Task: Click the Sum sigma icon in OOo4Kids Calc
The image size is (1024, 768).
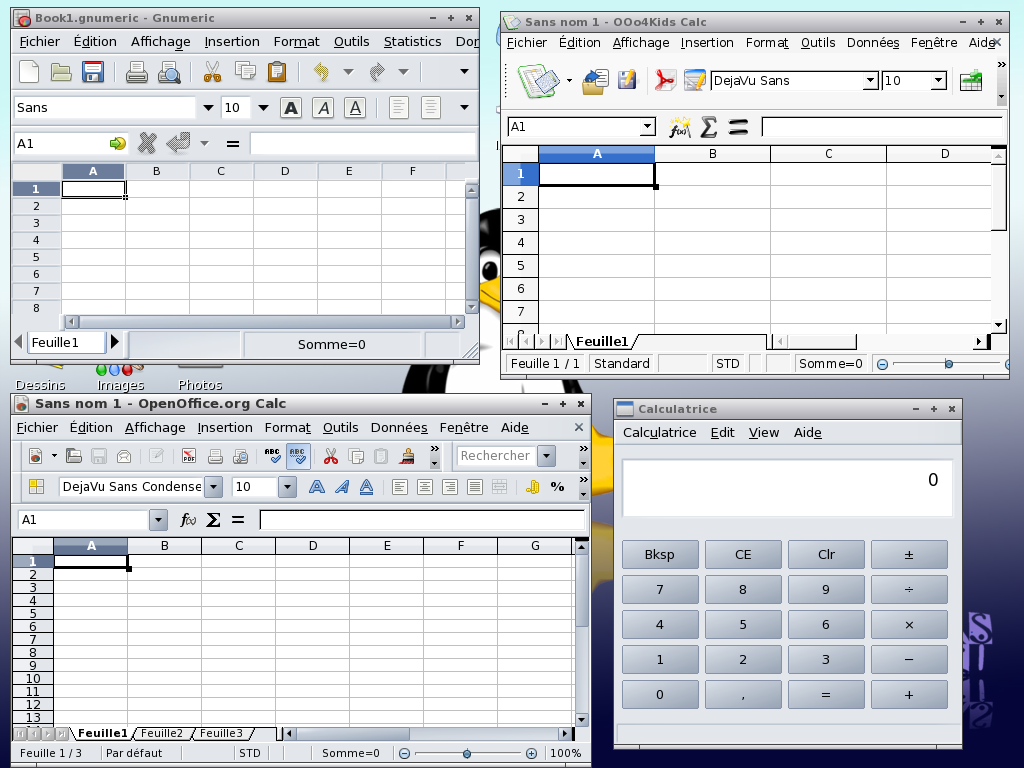Action: [709, 127]
